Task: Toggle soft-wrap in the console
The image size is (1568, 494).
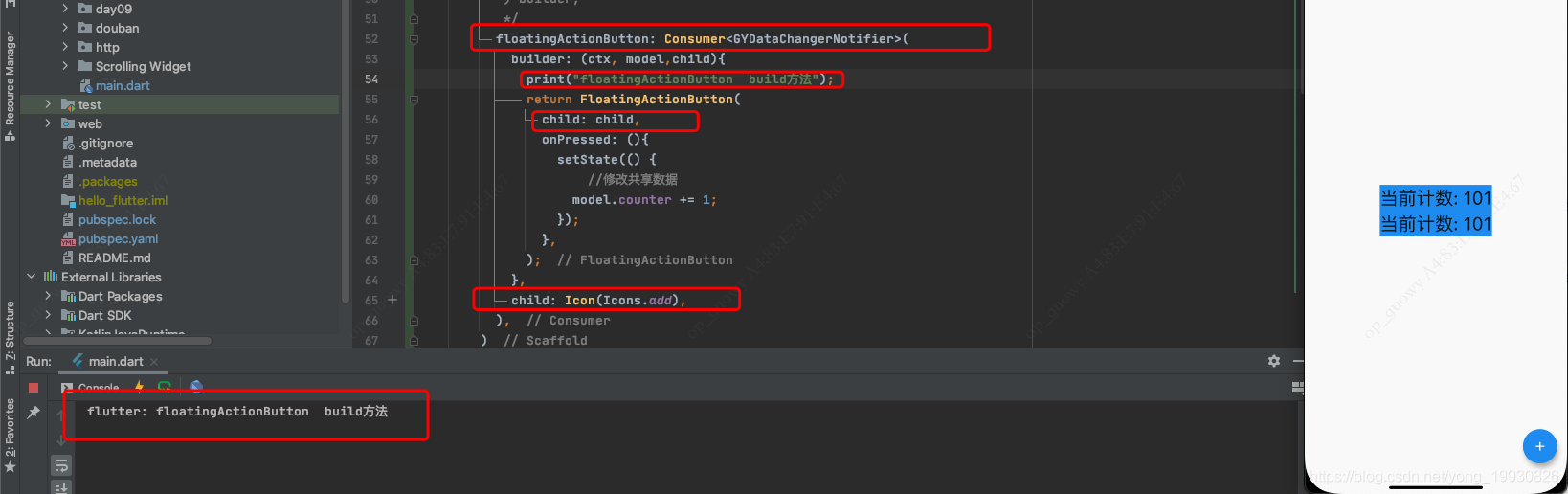Action: (x=61, y=466)
